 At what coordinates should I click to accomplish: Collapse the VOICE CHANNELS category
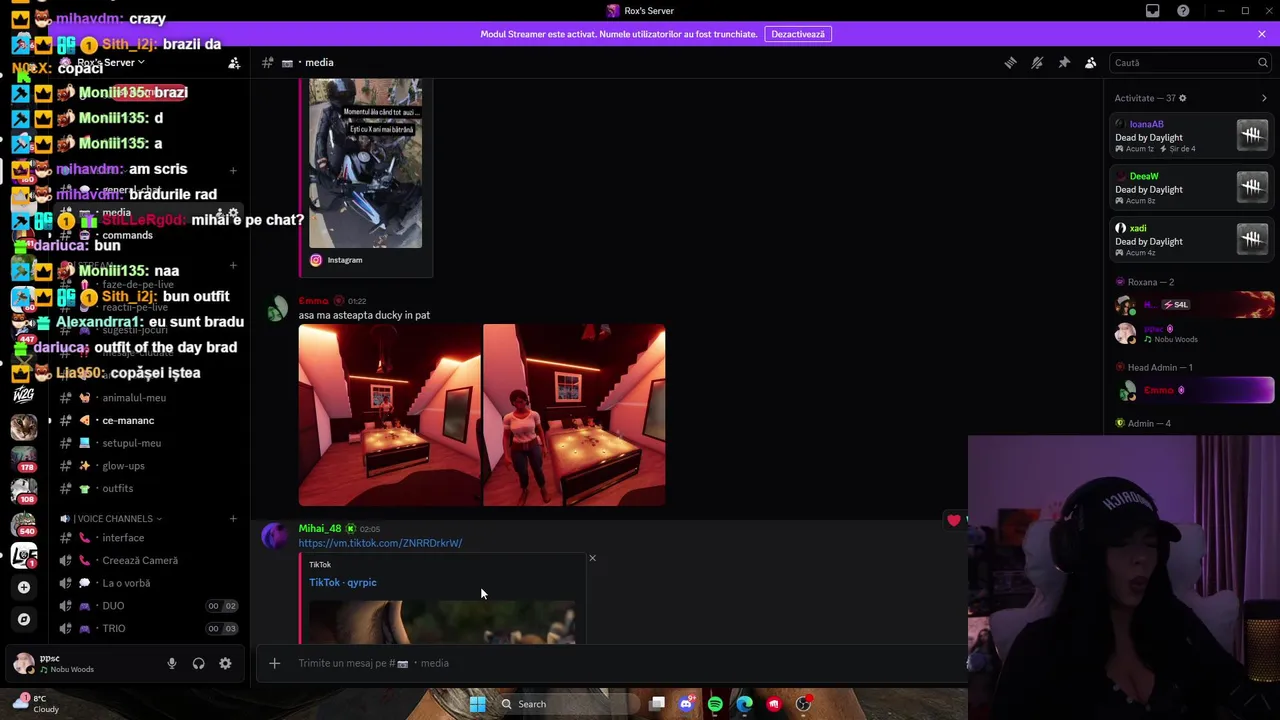(111, 518)
